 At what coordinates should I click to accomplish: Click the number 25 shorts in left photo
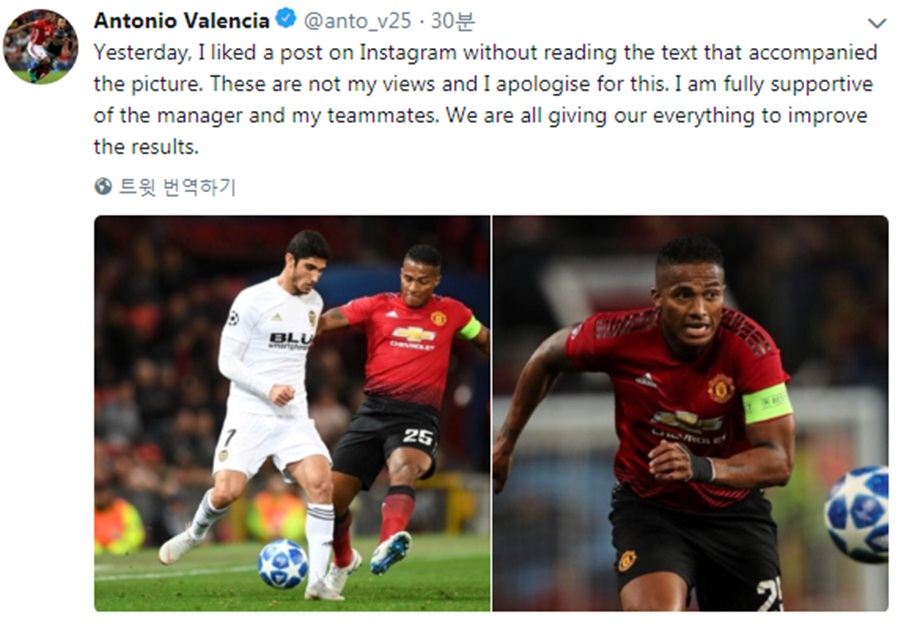(x=417, y=438)
